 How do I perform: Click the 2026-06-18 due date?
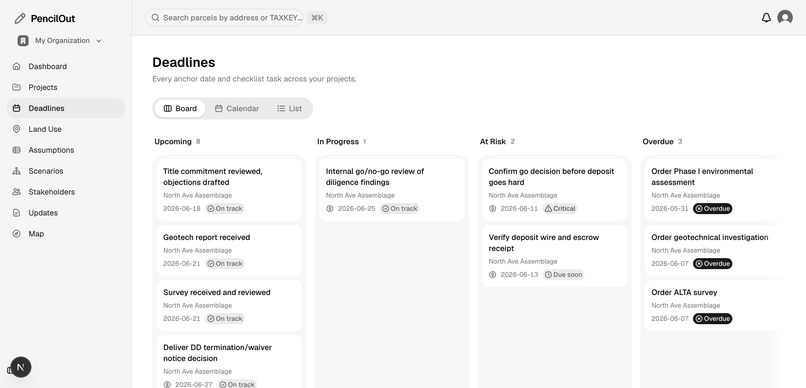[x=182, y=209]
